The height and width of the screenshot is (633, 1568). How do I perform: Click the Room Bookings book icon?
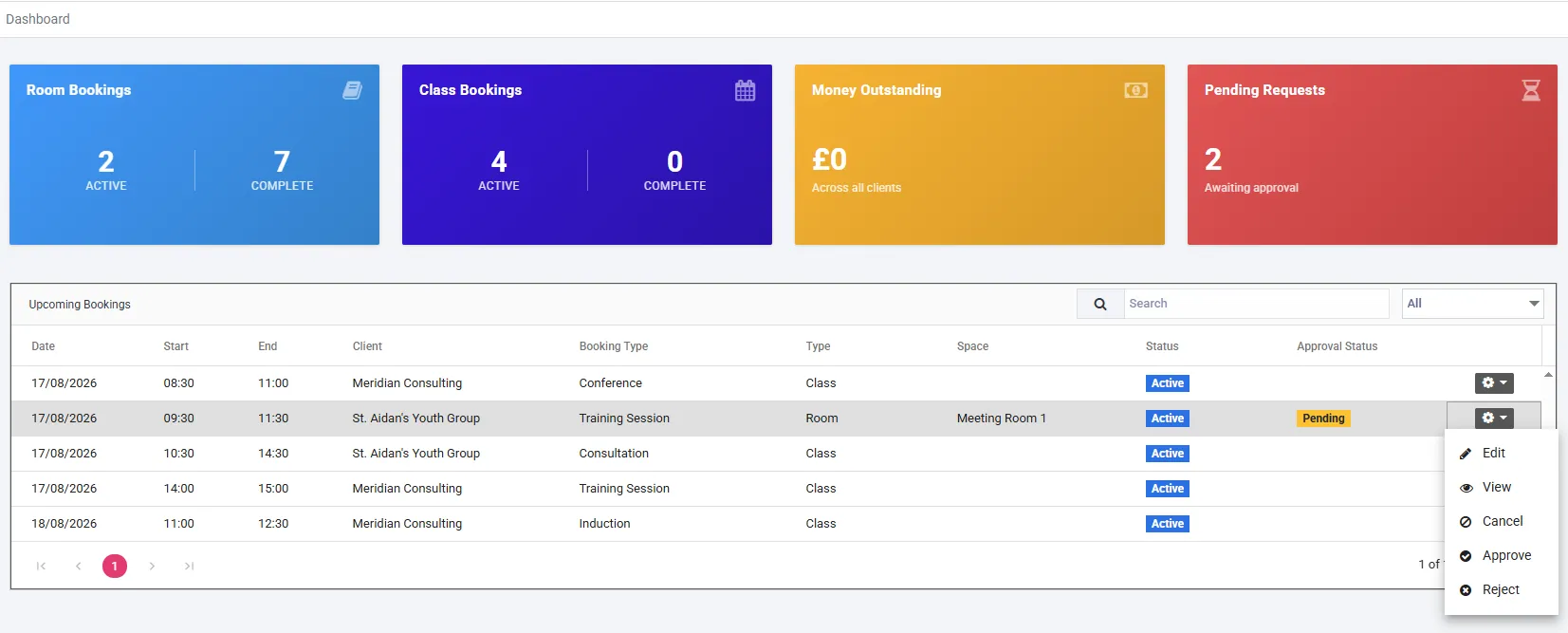click(352, 90)
